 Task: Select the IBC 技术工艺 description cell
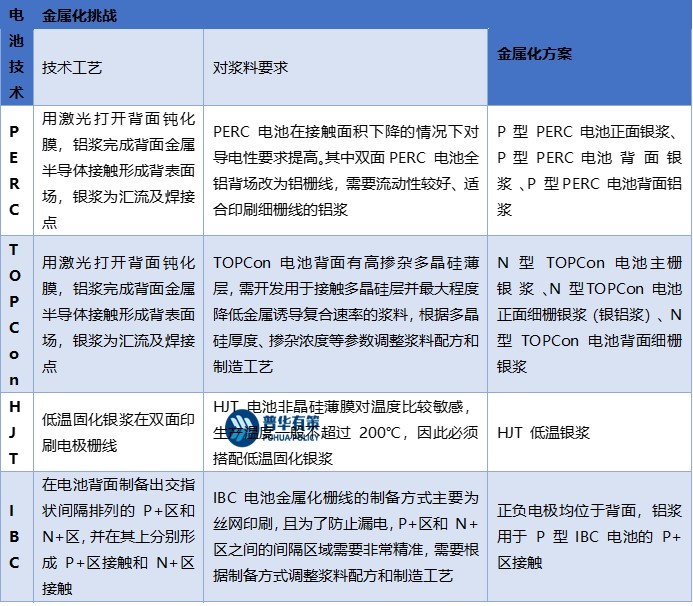pos(118,536)
